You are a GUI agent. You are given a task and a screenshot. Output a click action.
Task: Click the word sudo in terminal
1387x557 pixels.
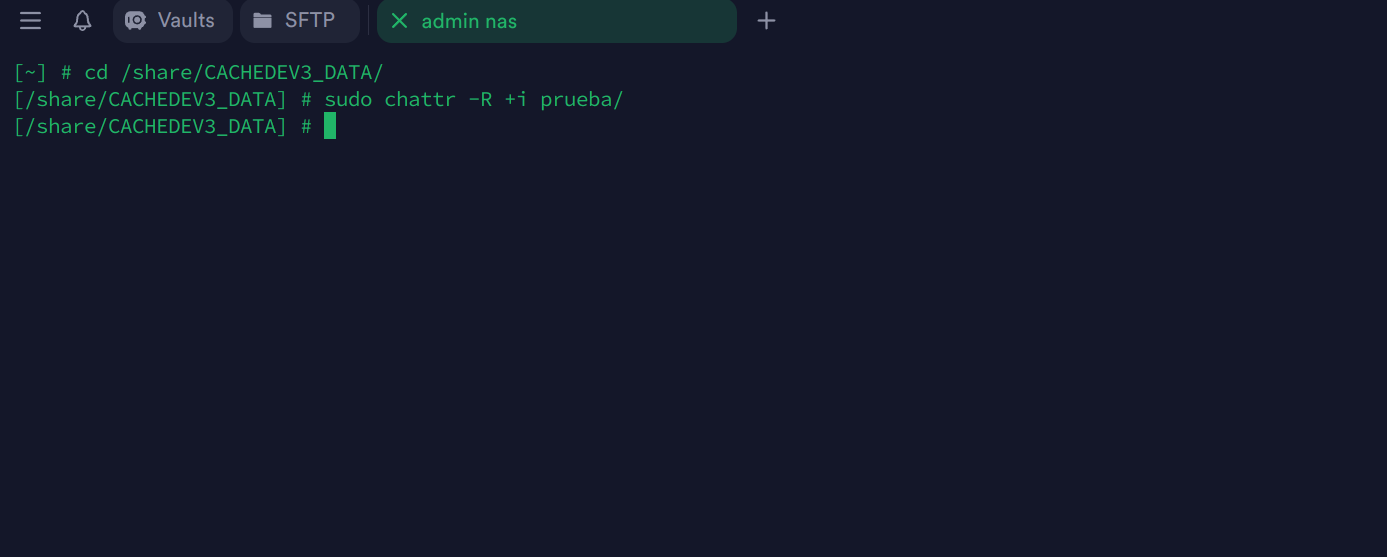coord(348,100)
